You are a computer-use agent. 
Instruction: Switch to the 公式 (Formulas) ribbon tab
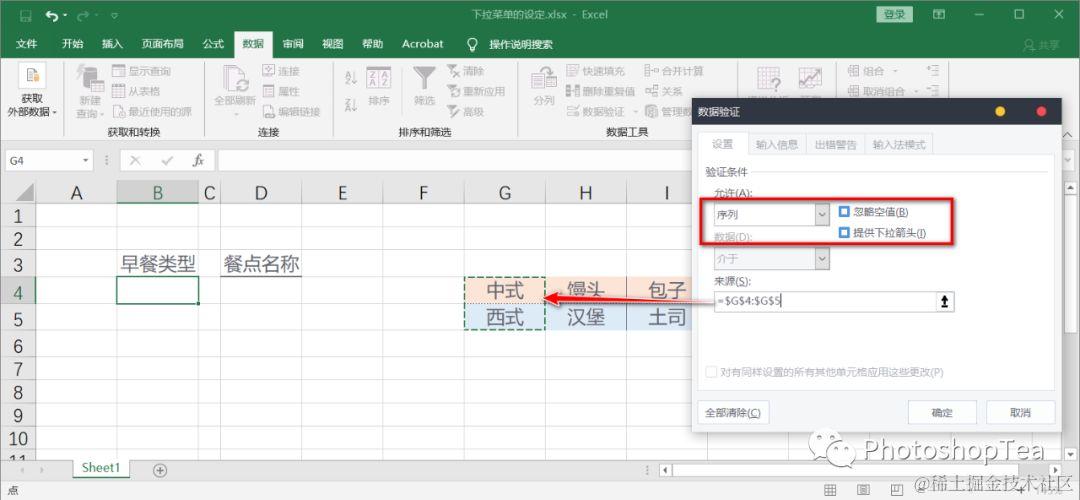coord(214,44)
